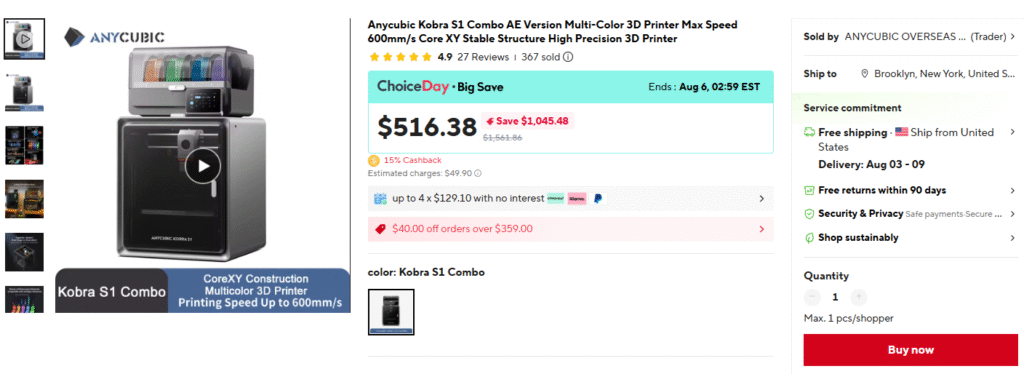Click the red coupon tag icon
Image resolution: width=1024 pixels, height=374 pixels.
(x=380, y=229)
